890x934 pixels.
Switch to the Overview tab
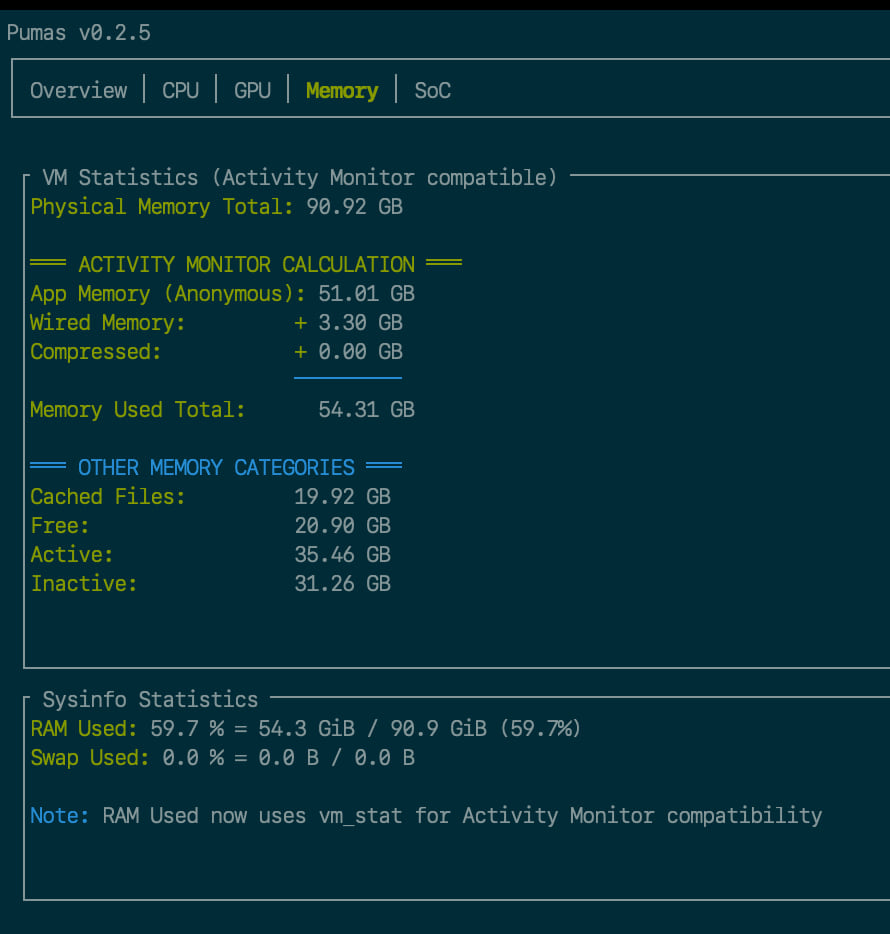pyautogui.click(x=79, y=90)
